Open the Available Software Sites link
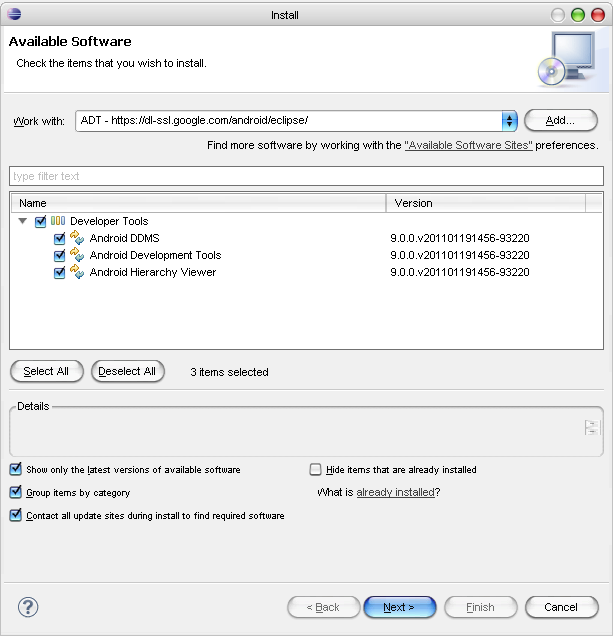Viewport: 613px width, 636px height. click(x=468, y=145)
